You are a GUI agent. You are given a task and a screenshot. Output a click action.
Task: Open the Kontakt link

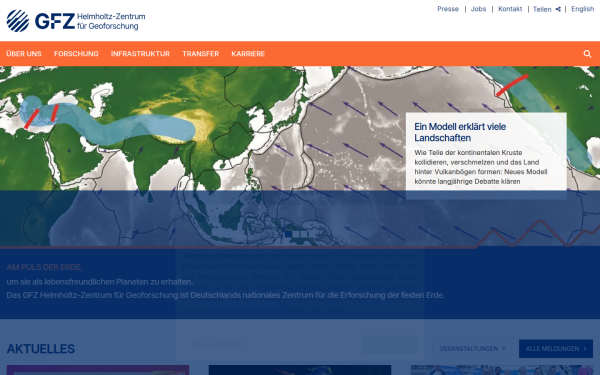(x=510, y=9)
